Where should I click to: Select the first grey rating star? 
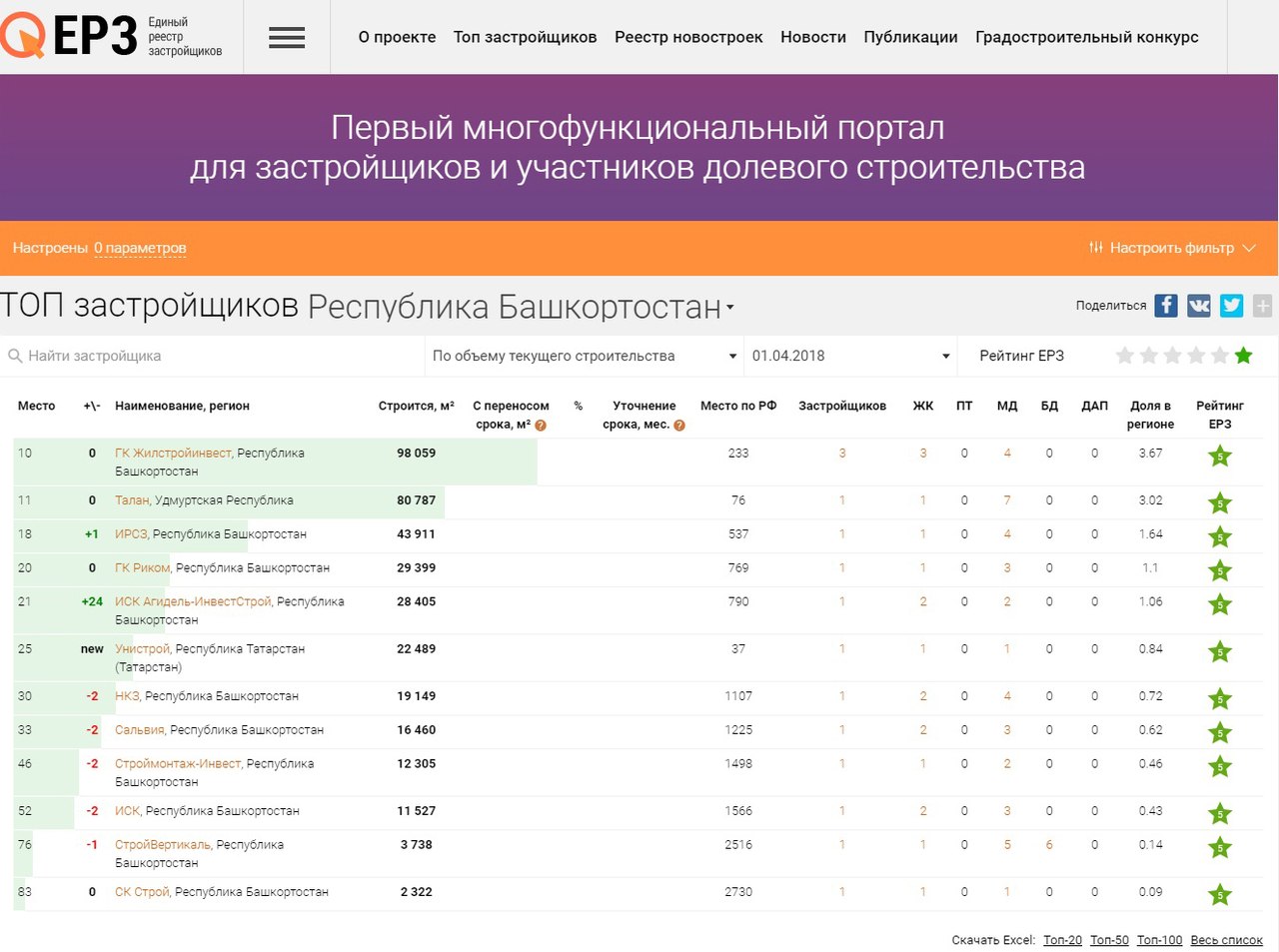point(1125,356)
